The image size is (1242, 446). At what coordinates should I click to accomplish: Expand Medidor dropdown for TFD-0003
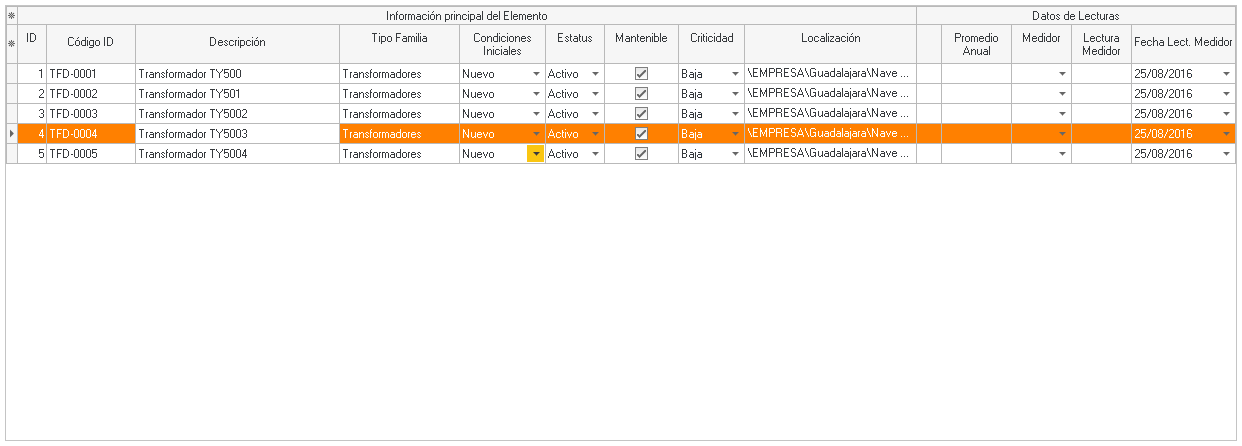(1062, 114)
